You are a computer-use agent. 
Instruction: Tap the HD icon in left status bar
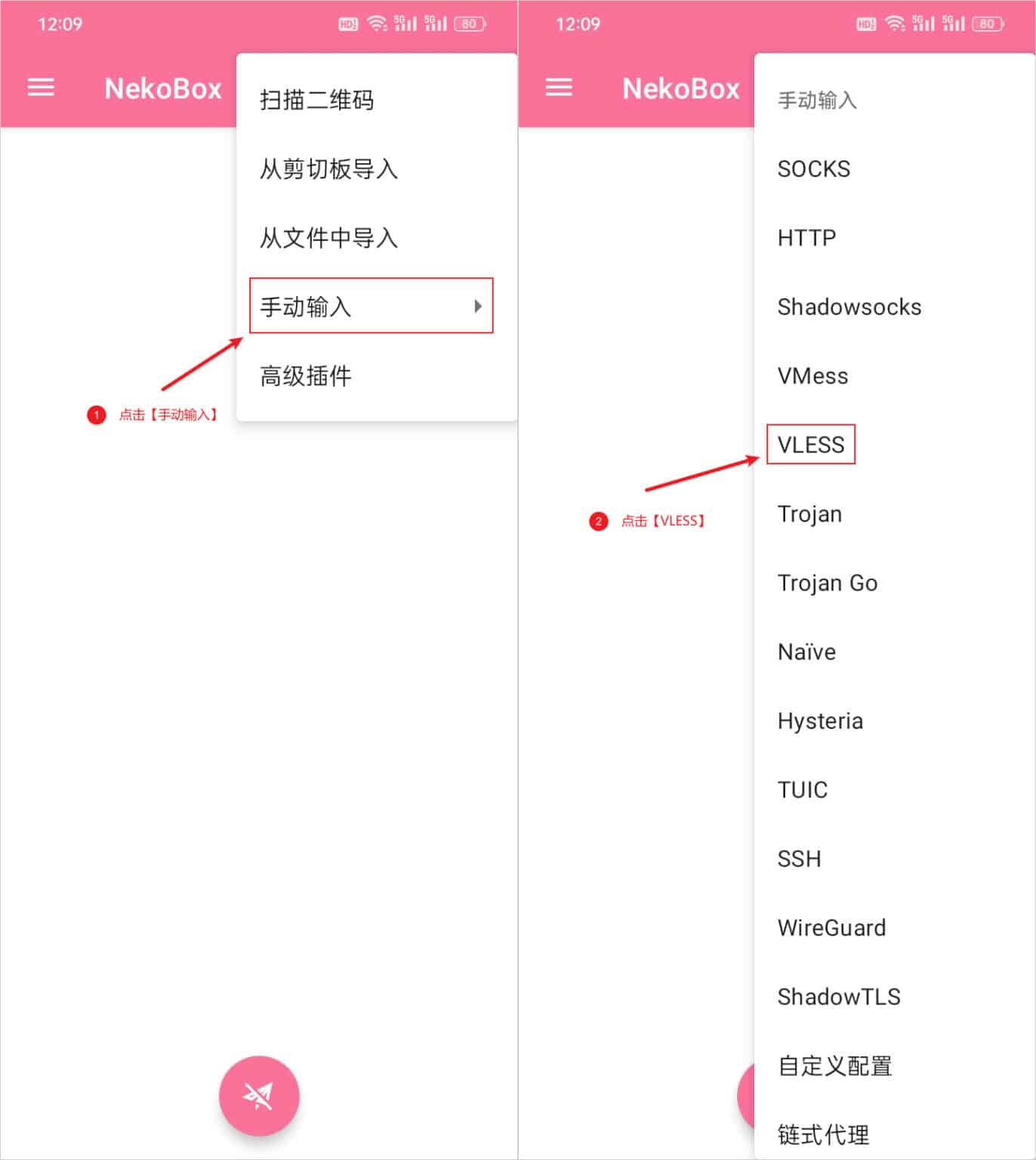tap(348, 24)
